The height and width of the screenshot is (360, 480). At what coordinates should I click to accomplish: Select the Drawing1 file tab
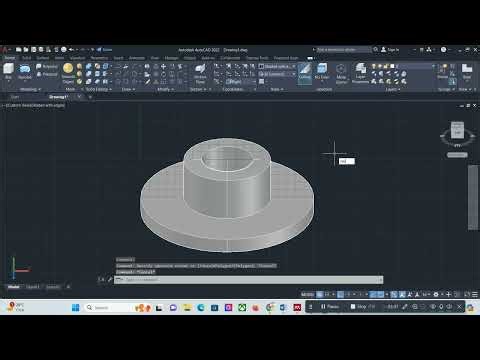58,97
